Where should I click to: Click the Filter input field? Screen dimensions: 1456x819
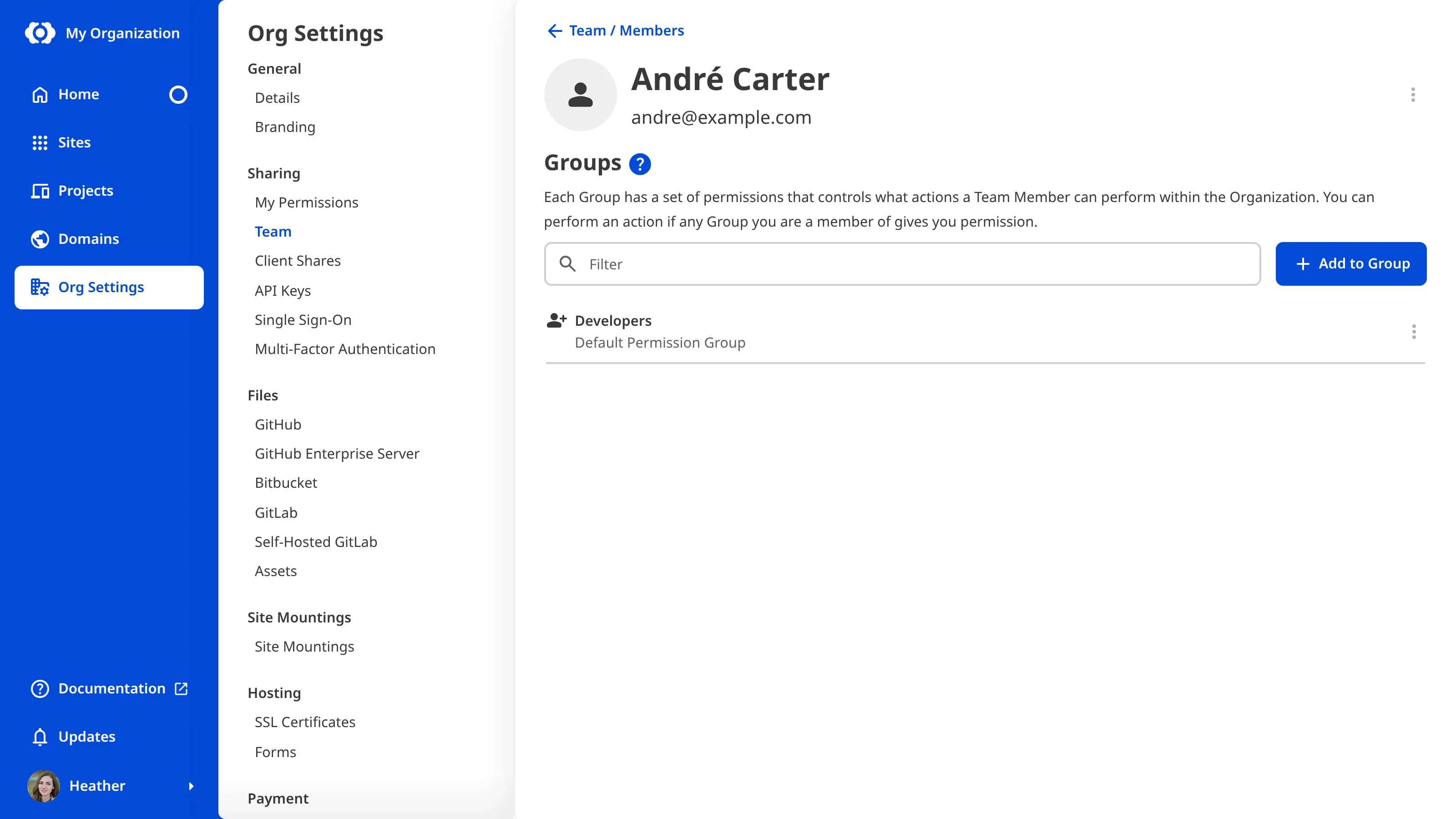902,264
